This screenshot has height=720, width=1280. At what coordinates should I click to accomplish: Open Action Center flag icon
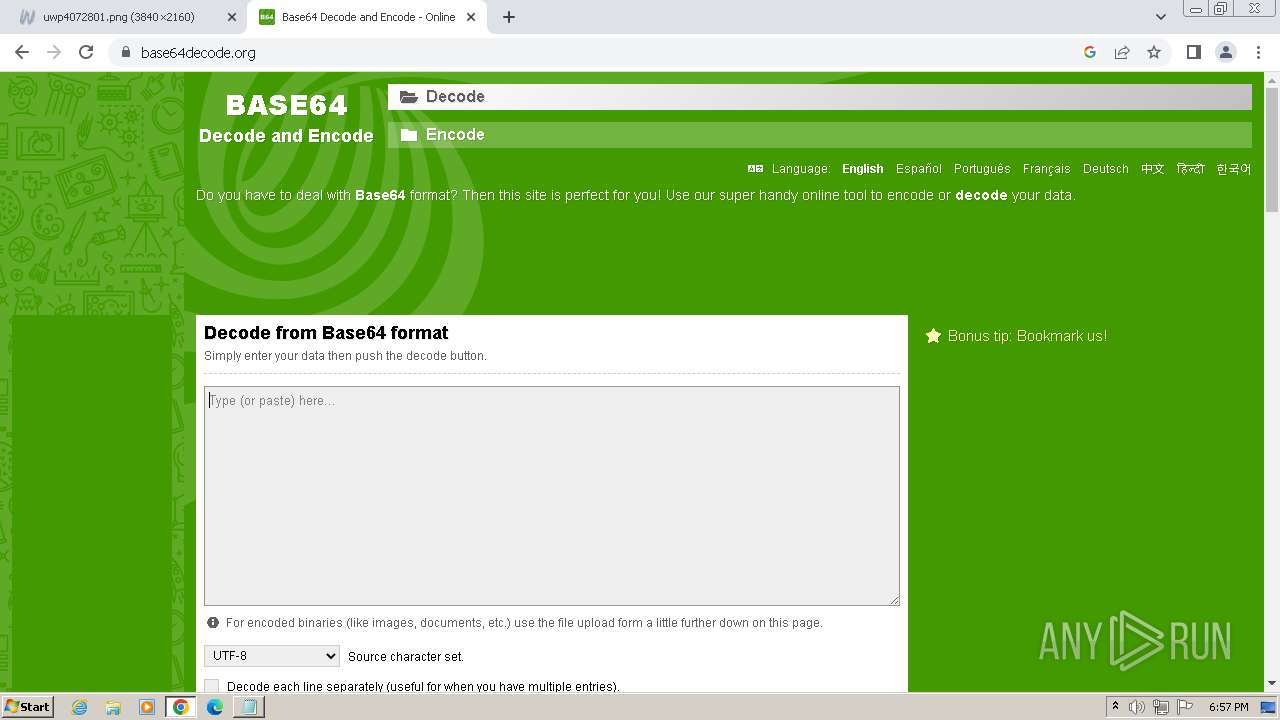pos(1185,707)
